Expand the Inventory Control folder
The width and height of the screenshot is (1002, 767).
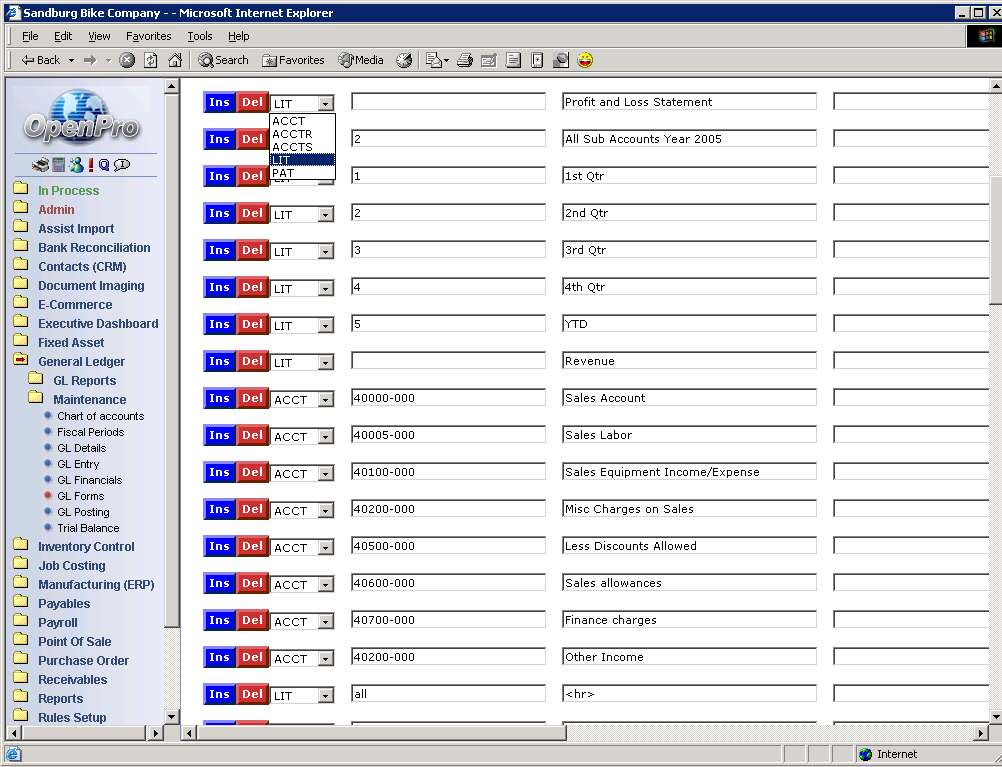(86, 546)
